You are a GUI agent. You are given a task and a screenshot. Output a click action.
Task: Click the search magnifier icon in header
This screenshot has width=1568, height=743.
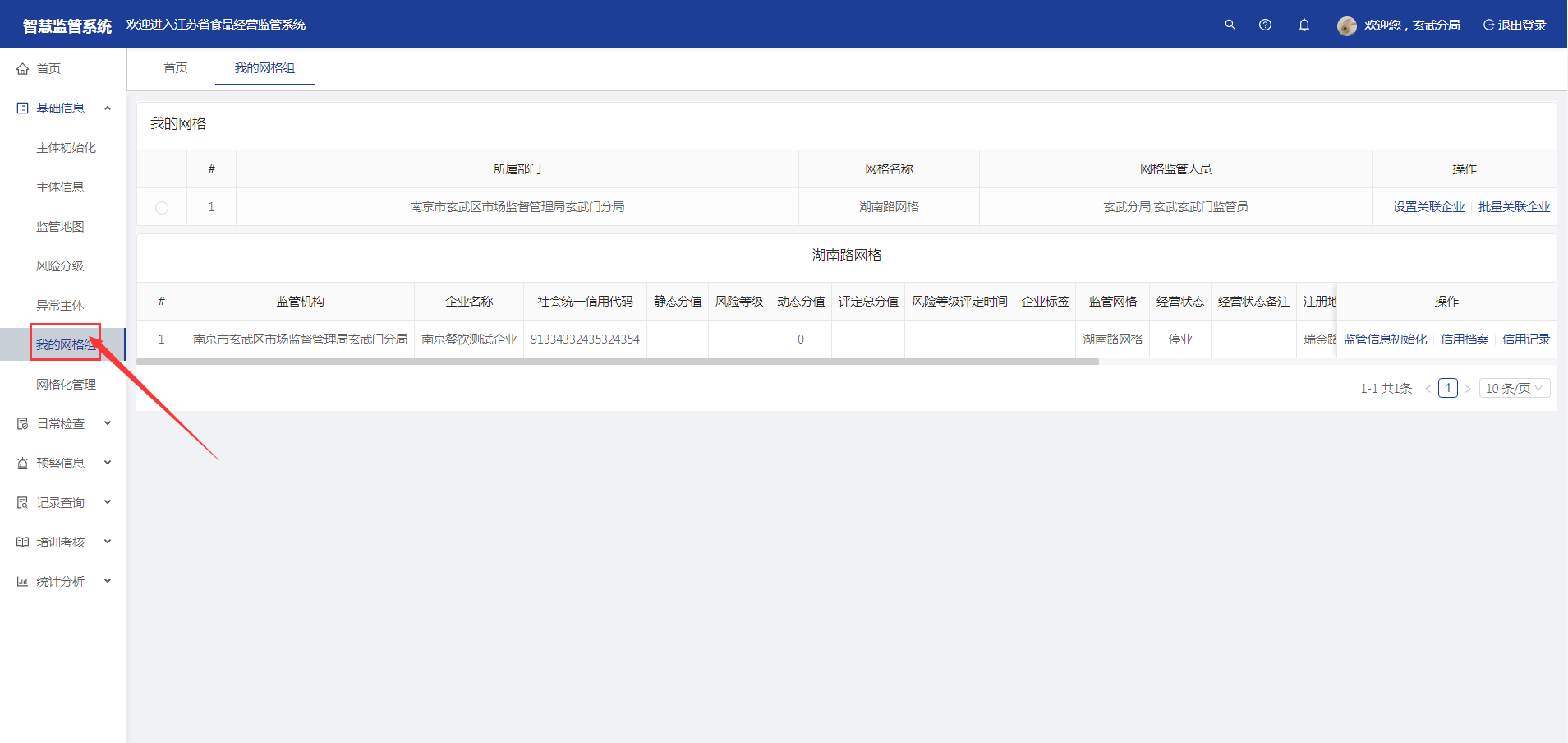pos(1230,25)
